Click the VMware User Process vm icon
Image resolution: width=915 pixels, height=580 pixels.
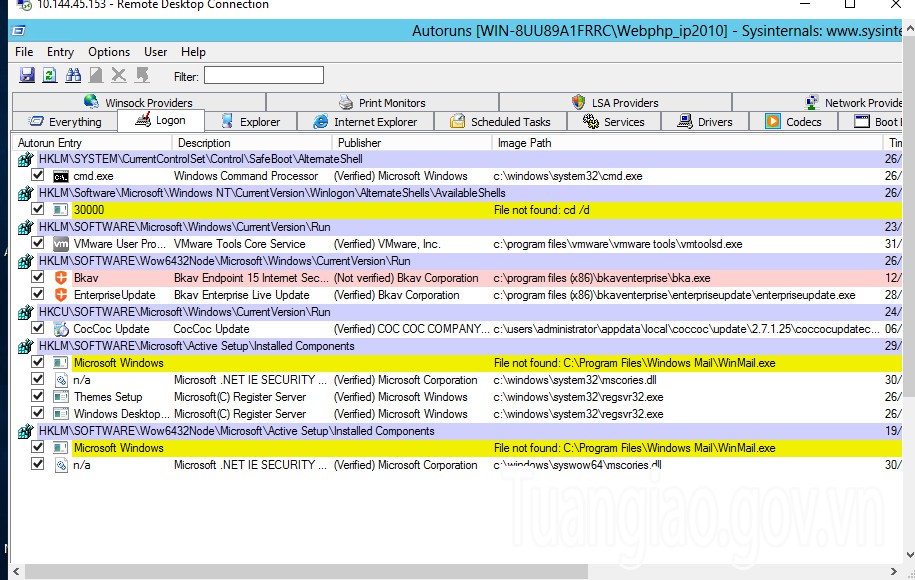[61, 244]
